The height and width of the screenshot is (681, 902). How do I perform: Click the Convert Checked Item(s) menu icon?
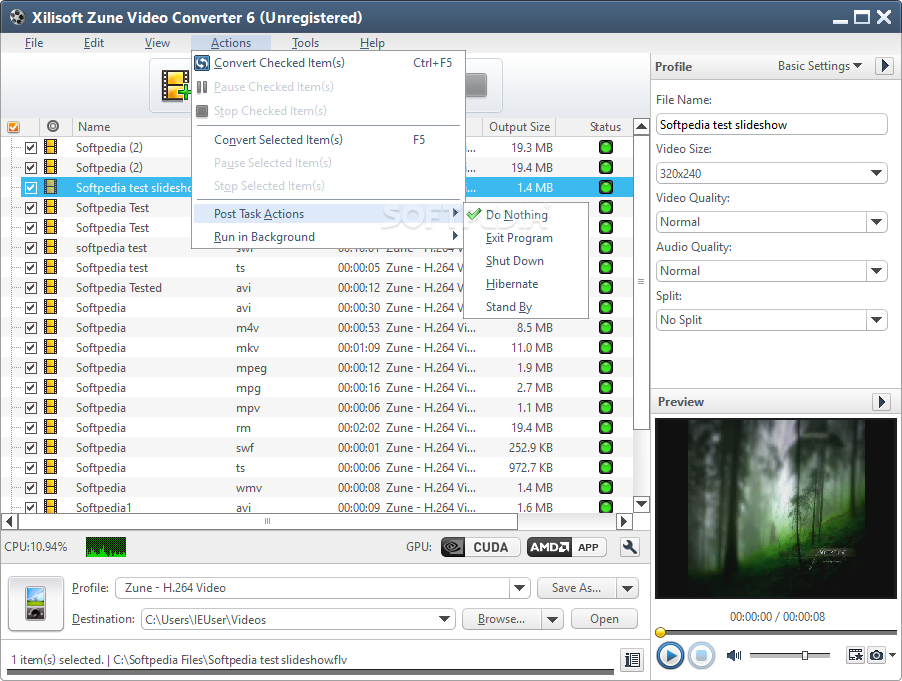[202, 63]
